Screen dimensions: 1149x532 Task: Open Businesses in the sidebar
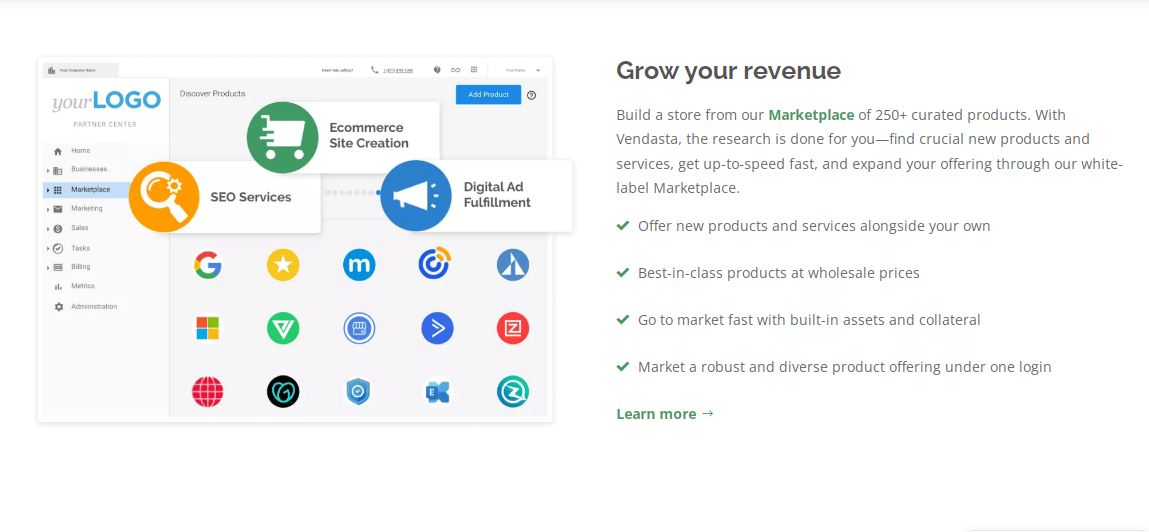(x=89, y=169)
